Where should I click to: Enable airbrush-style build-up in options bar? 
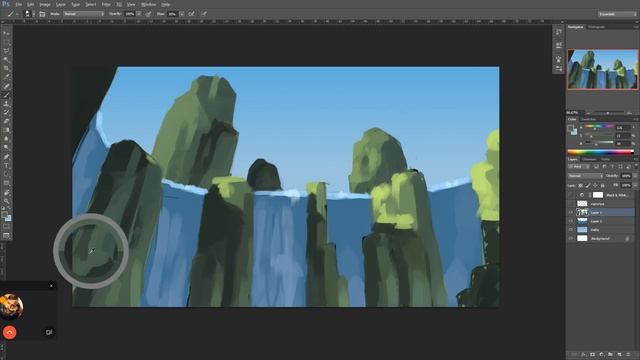pyautogui.click(x=191, y=13)
